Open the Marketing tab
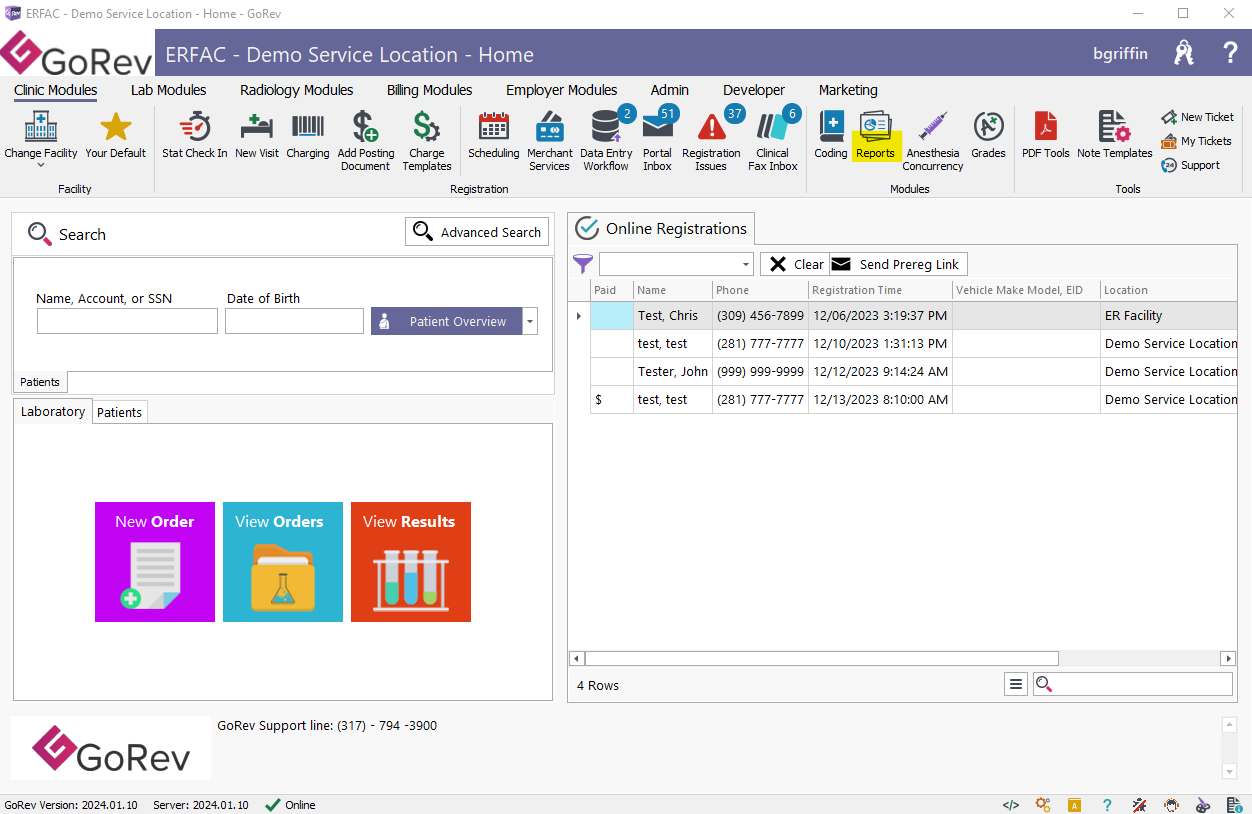 (848, 90)
